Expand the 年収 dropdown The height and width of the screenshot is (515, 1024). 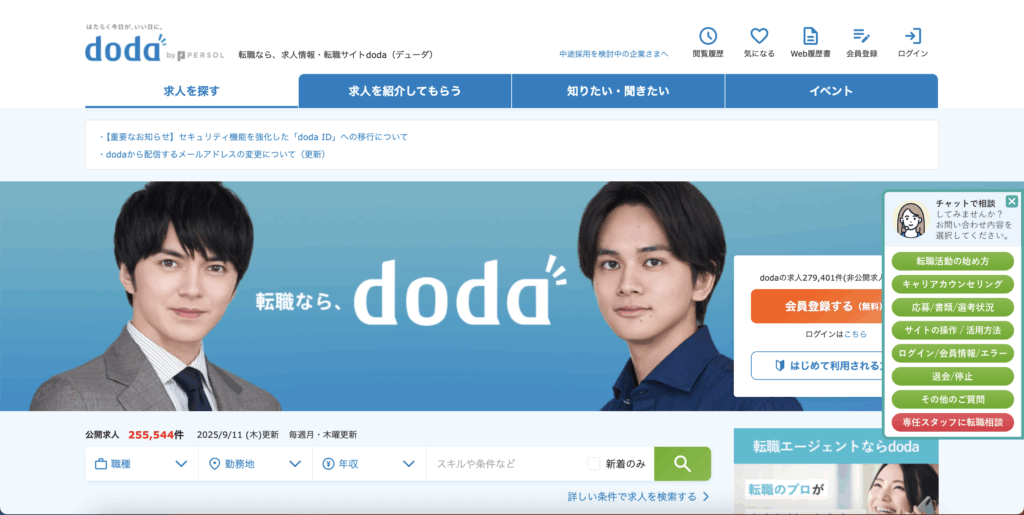point(369,464)
